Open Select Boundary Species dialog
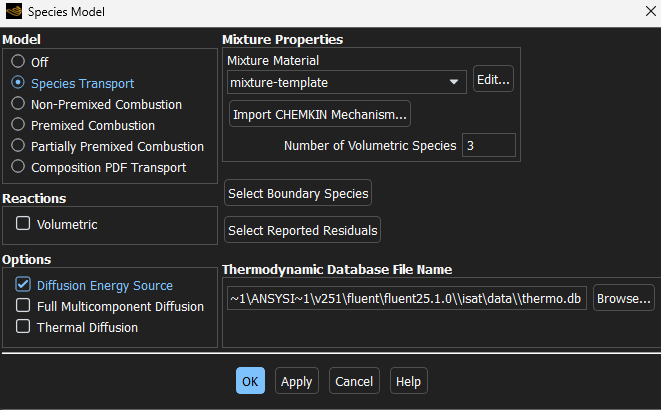Image resolution: width=661 pixels, height=410 pixels. pyautogui.click(x=298, y=193)
